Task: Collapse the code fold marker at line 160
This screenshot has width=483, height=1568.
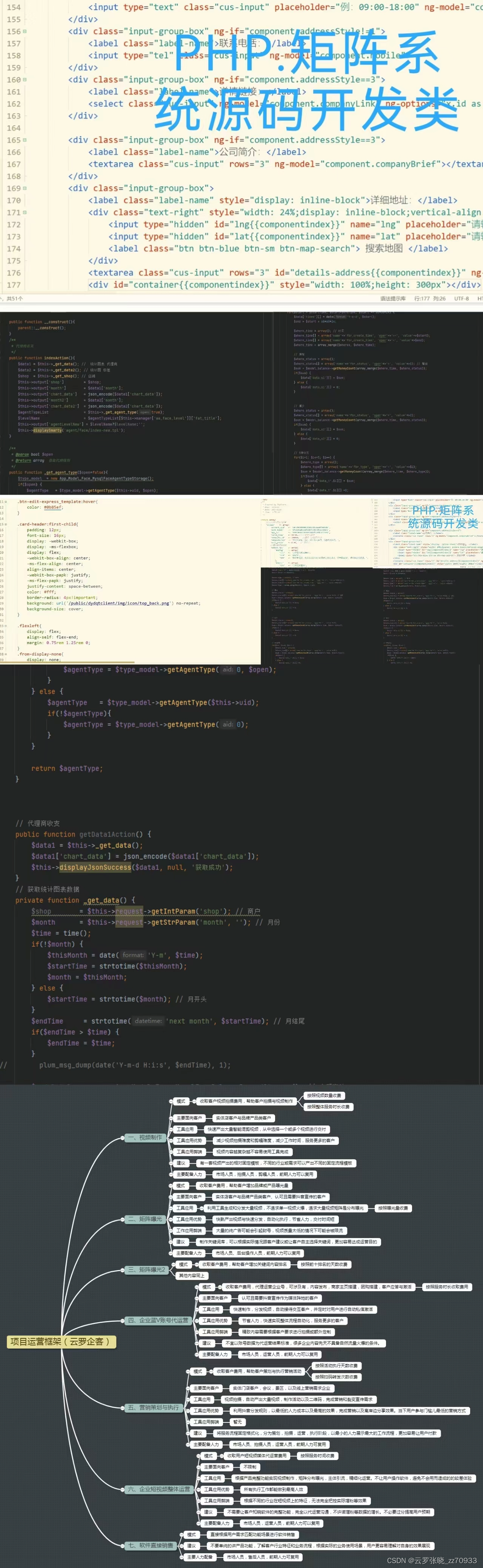Action: (25, 80)
